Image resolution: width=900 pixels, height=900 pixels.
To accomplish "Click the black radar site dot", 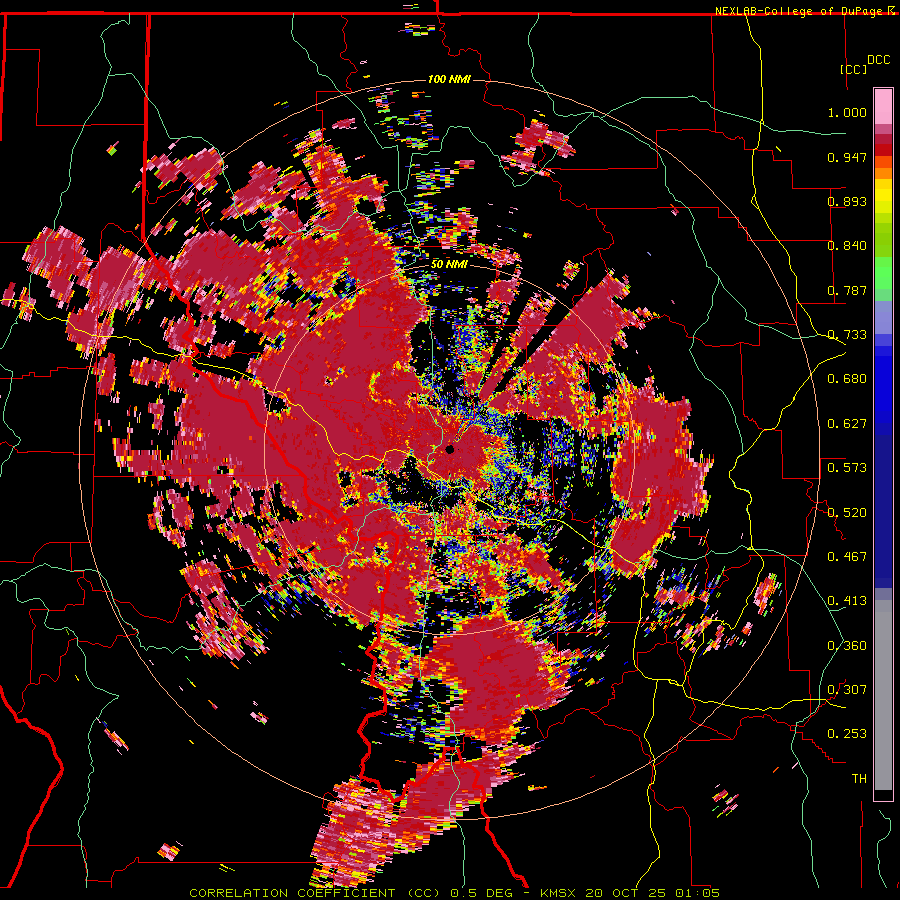I will tap(450, 449).
